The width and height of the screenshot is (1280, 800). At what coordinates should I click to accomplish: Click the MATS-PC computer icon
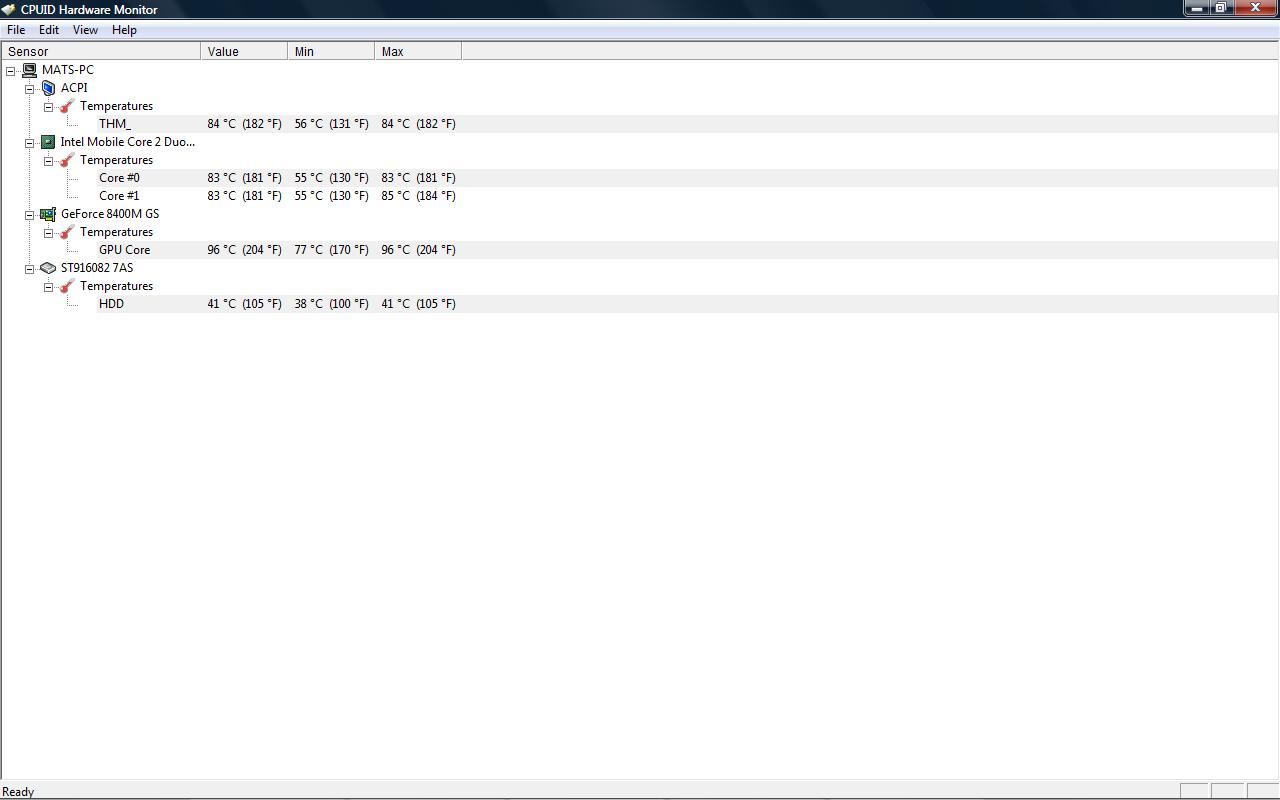(29, 70)
